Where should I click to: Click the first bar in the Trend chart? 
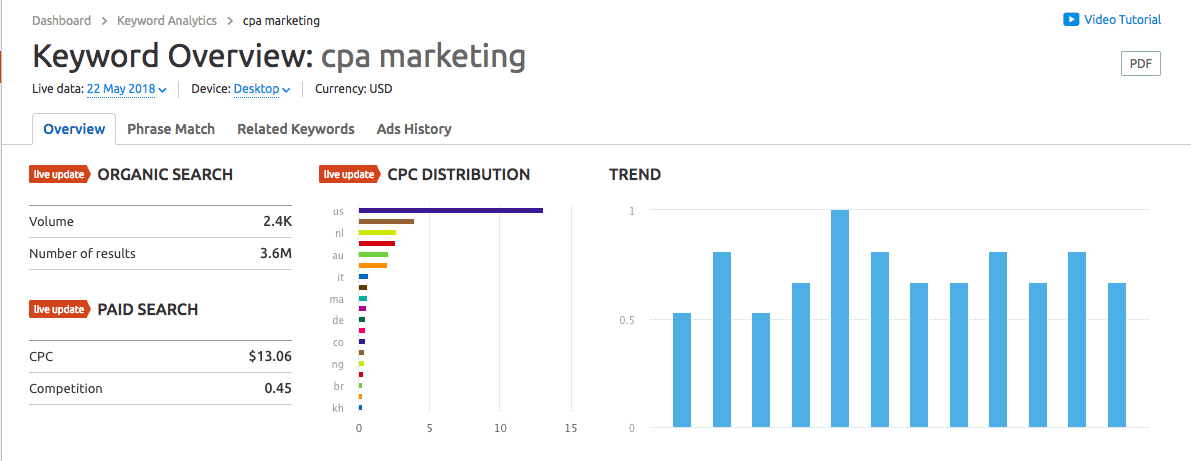pyautogui.click(x=682, y=370)
